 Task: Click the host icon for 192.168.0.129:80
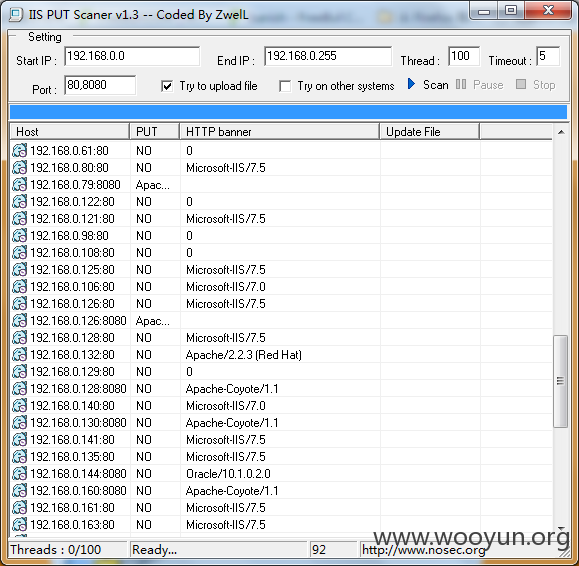point(20,371)
